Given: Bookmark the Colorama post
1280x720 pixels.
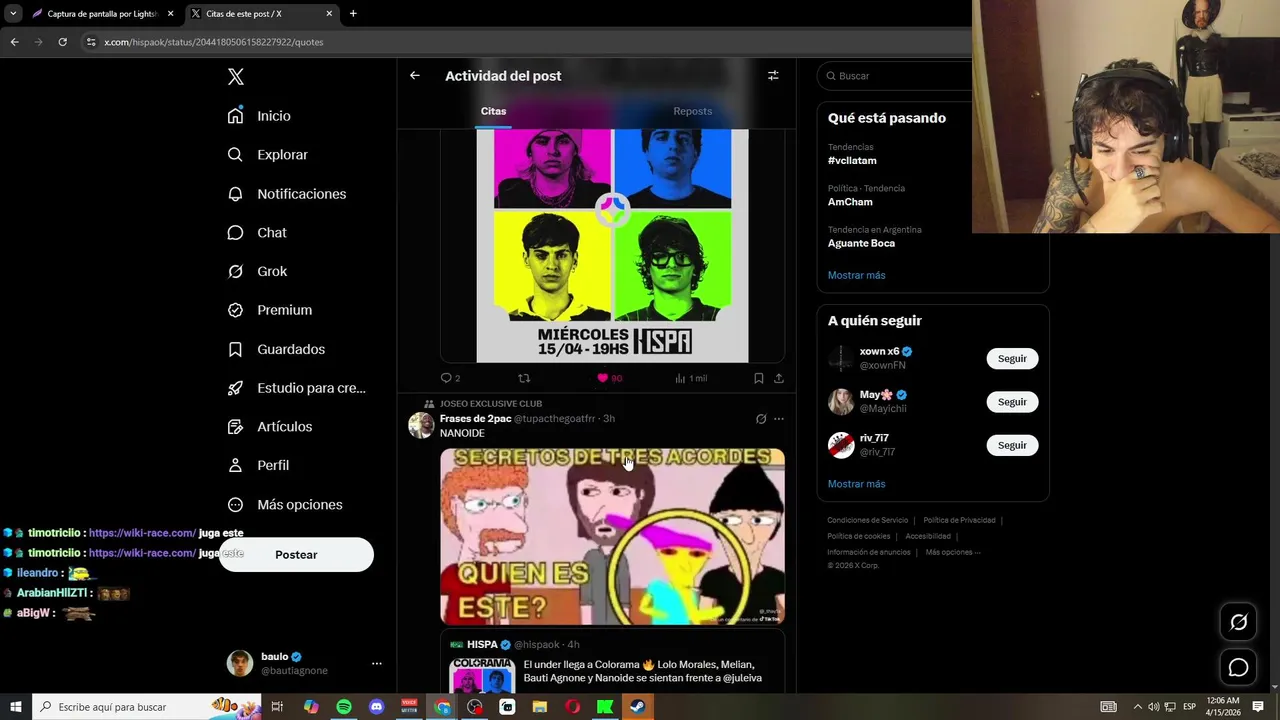Looking at the screenshot, I should [x=758, y=378].
